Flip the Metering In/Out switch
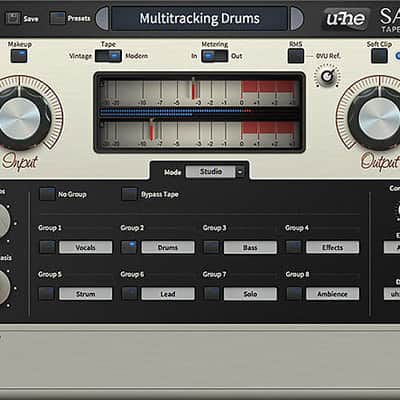This screenshot has width=400, height=400. tap(215, 56)
